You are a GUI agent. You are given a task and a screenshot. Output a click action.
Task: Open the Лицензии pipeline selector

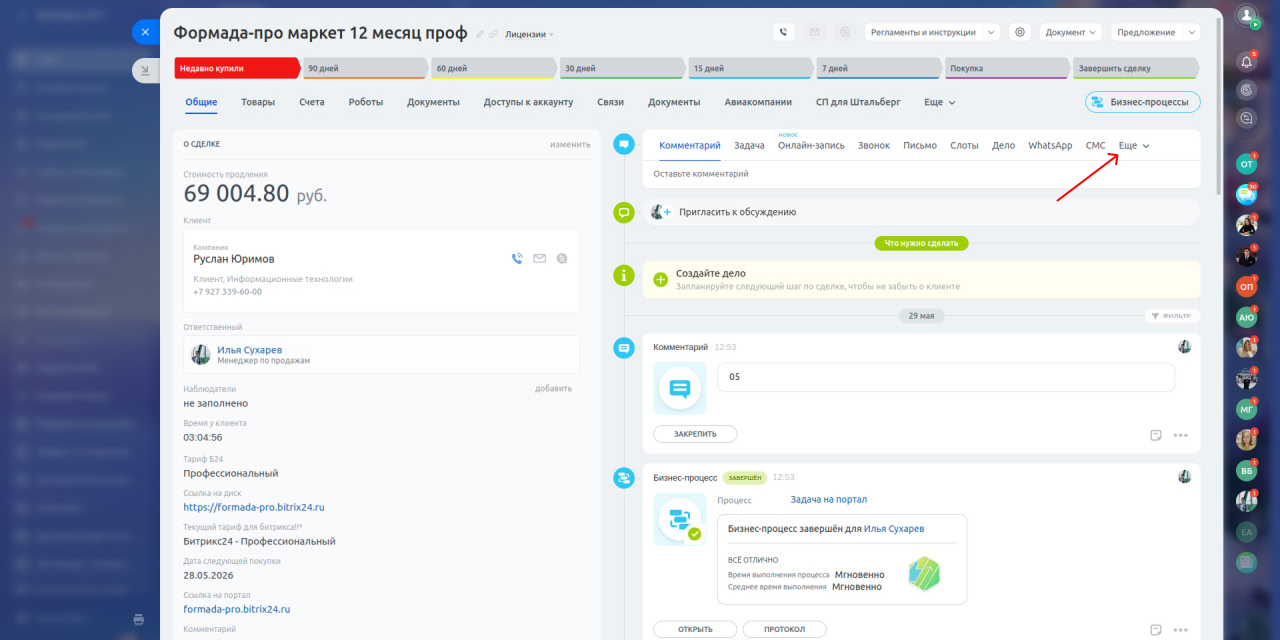click(x=530, y=34)
